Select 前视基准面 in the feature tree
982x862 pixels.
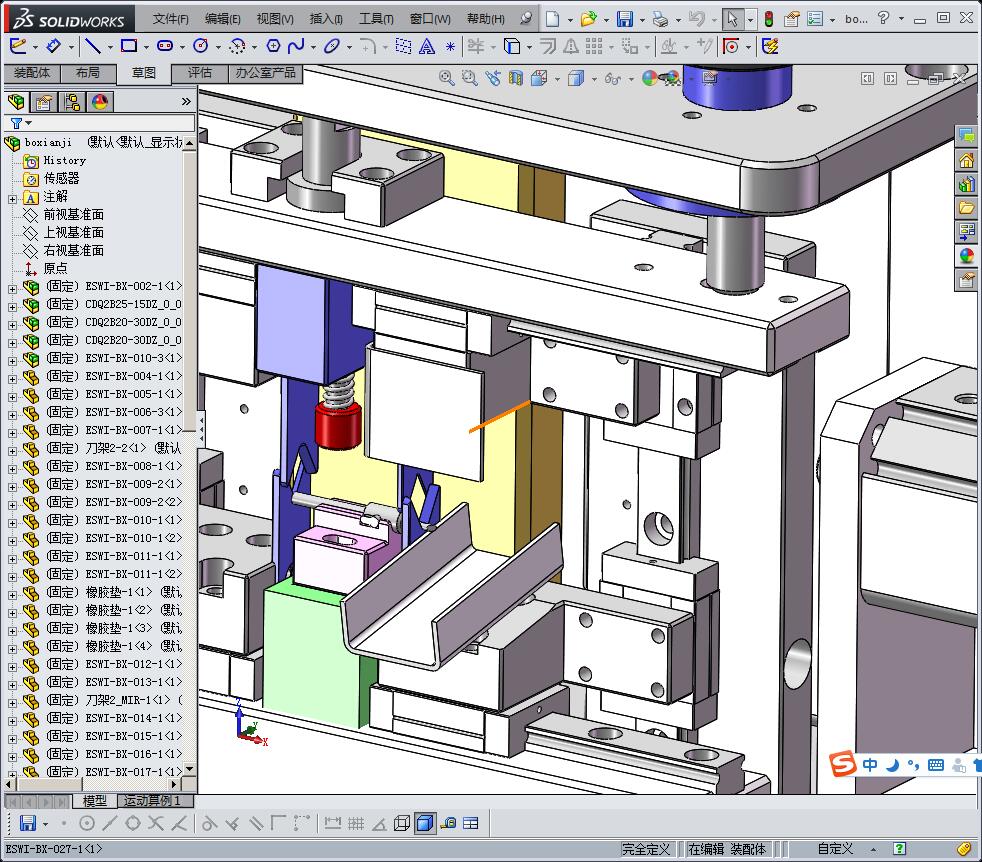(73, 215)
